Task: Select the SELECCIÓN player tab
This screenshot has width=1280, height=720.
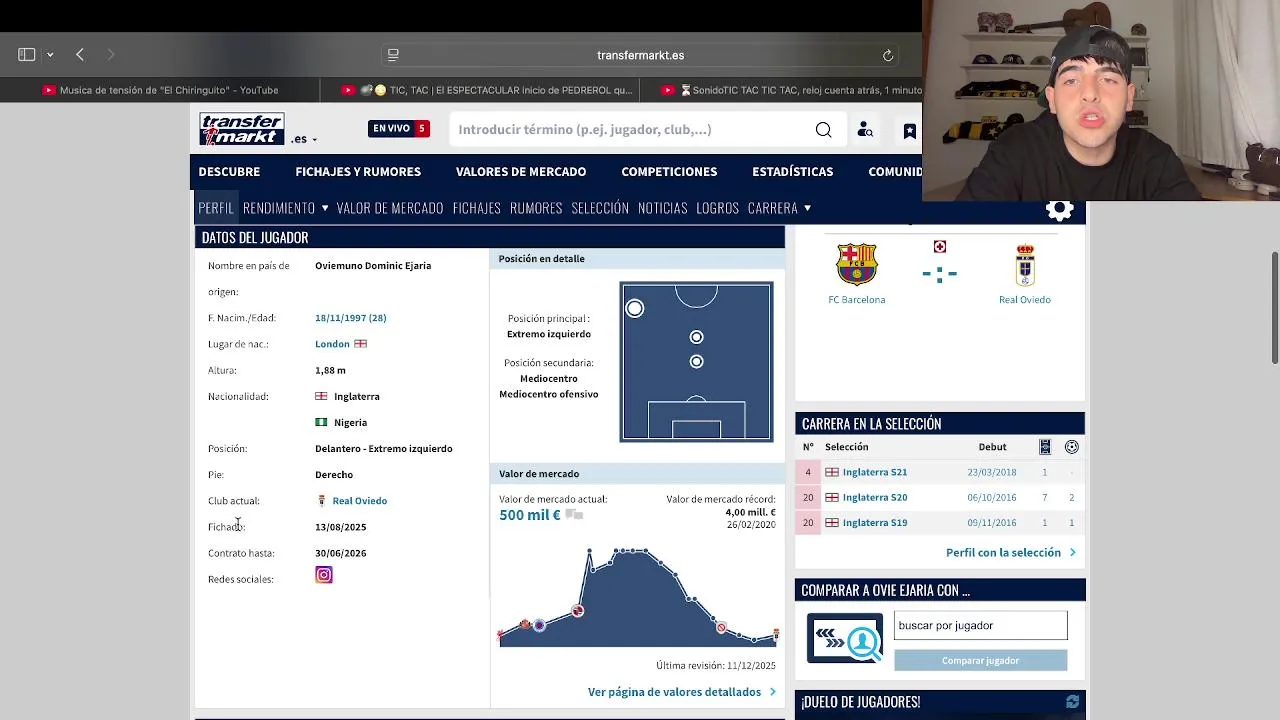Action: [600, 208]
